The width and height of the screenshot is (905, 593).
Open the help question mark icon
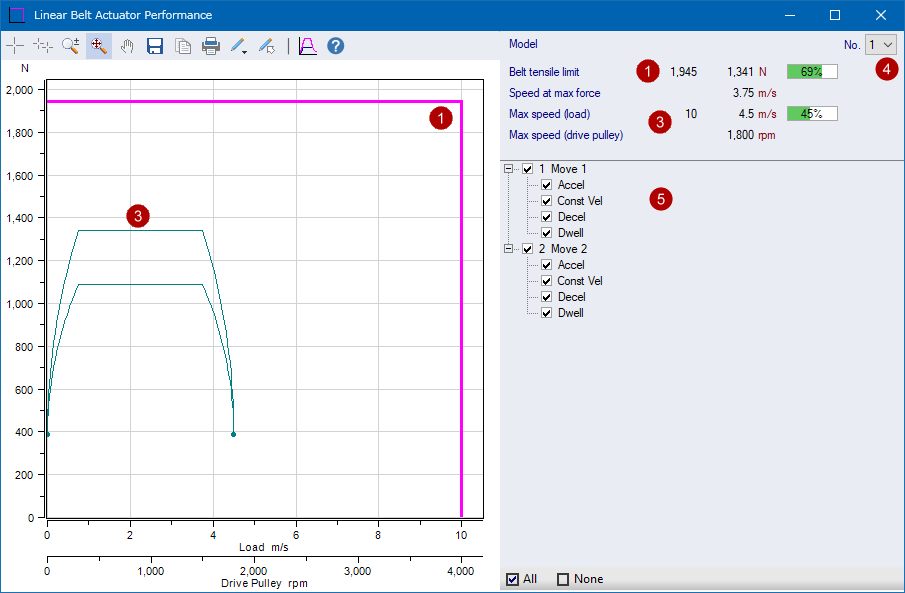pos(336,45)
